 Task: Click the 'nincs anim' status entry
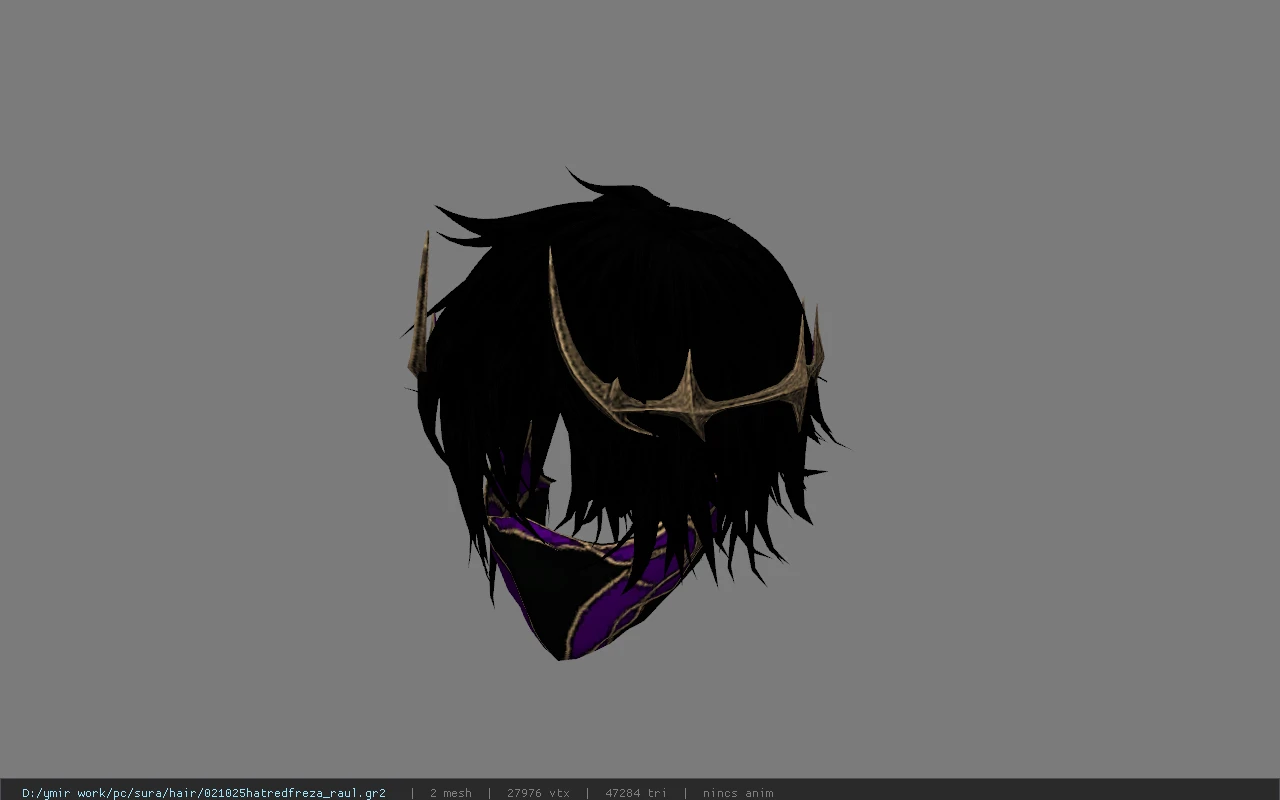(x=737, y=793)
